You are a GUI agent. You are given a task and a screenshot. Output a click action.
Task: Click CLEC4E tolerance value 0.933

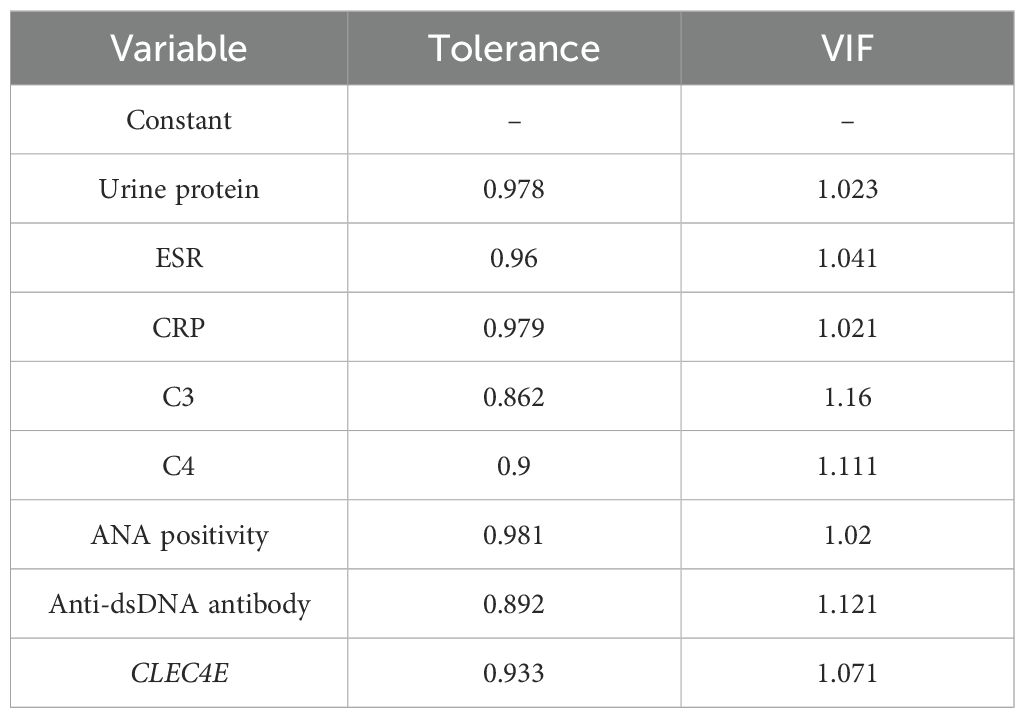pyautogui.click(x=514, y=673)
